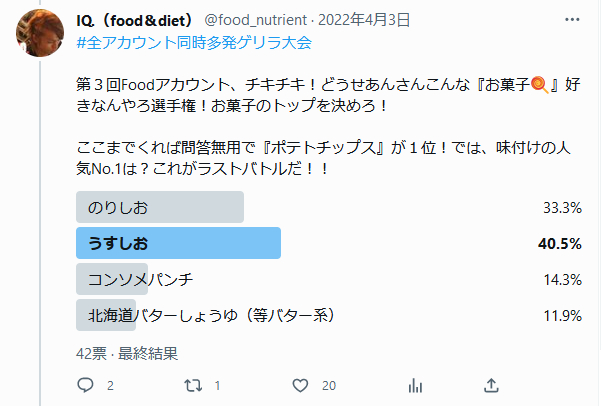The image size is (605, 406).
Task: Click the retweet count number 1
Action: [217, 386]
